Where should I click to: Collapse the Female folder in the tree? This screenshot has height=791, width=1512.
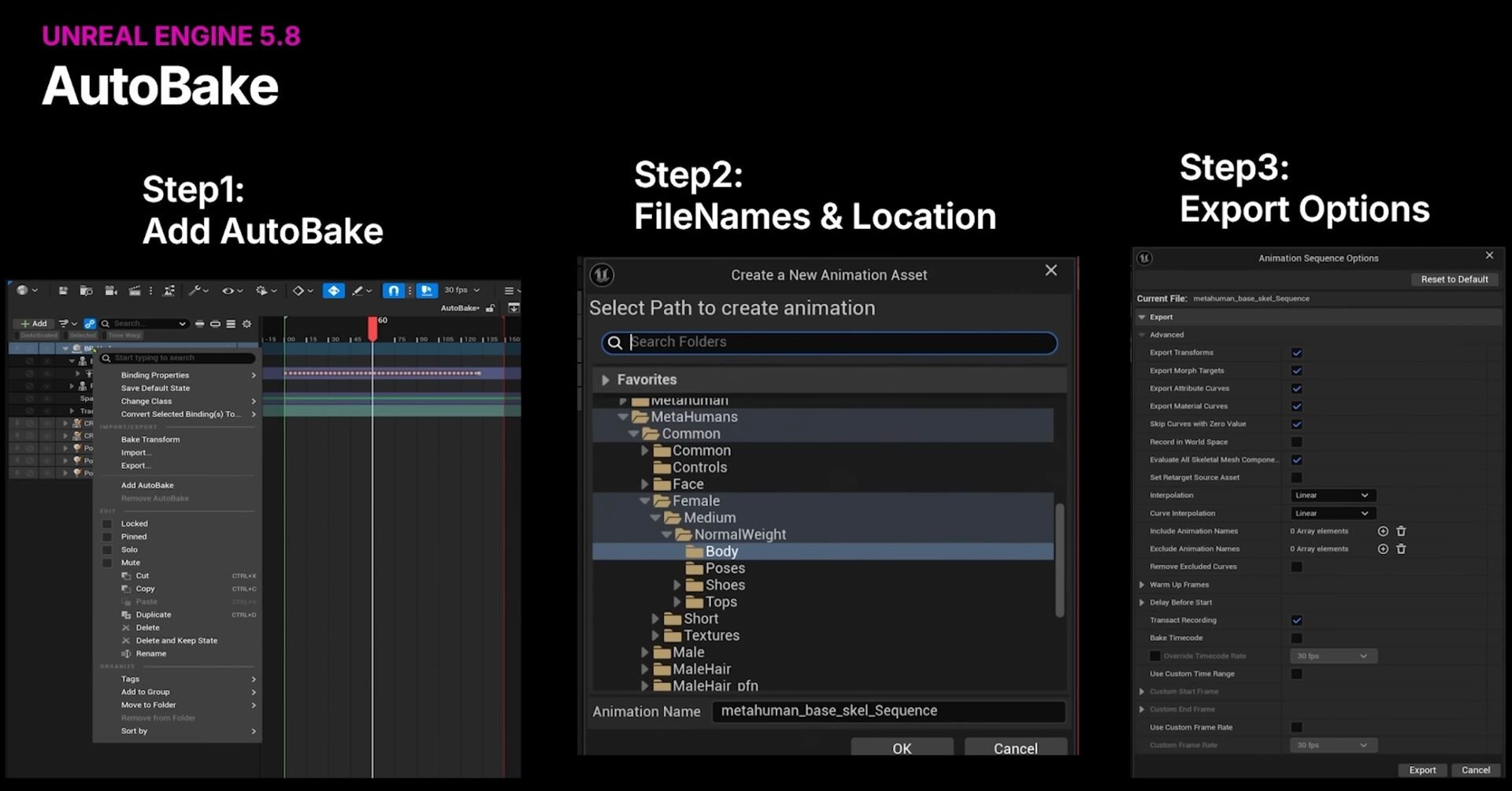point(645,501)
